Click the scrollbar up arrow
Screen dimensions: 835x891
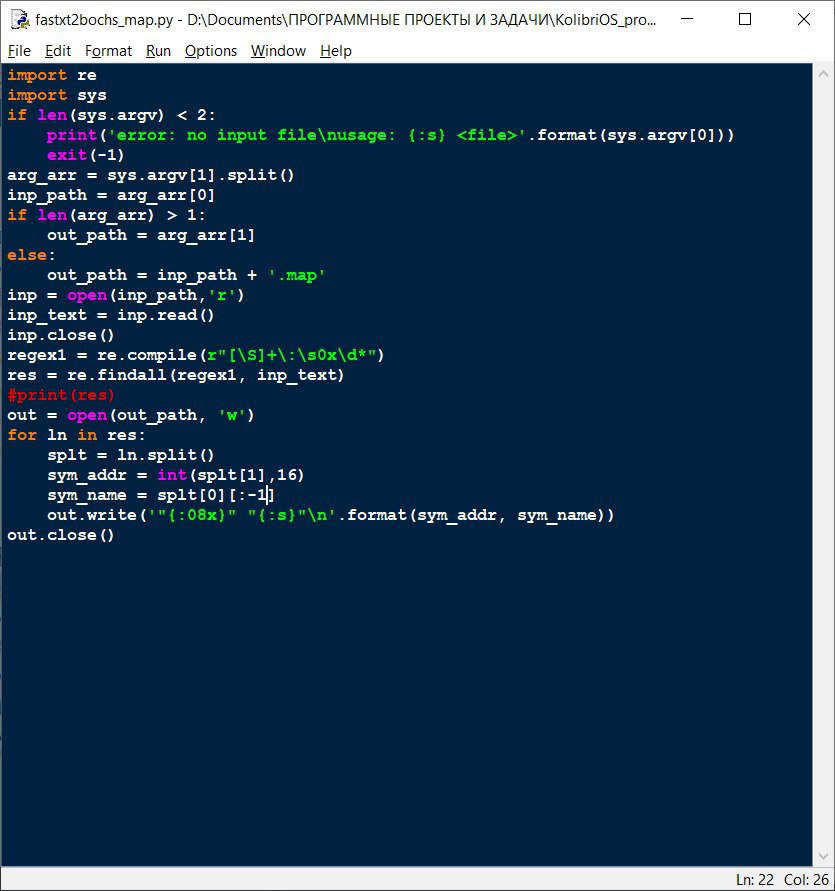(823, 73)
